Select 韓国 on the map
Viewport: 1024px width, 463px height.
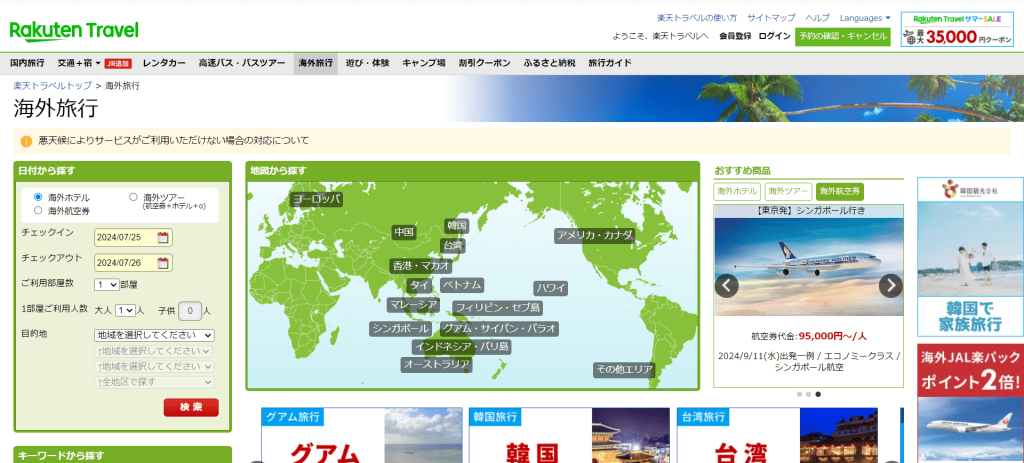[456, 225]
